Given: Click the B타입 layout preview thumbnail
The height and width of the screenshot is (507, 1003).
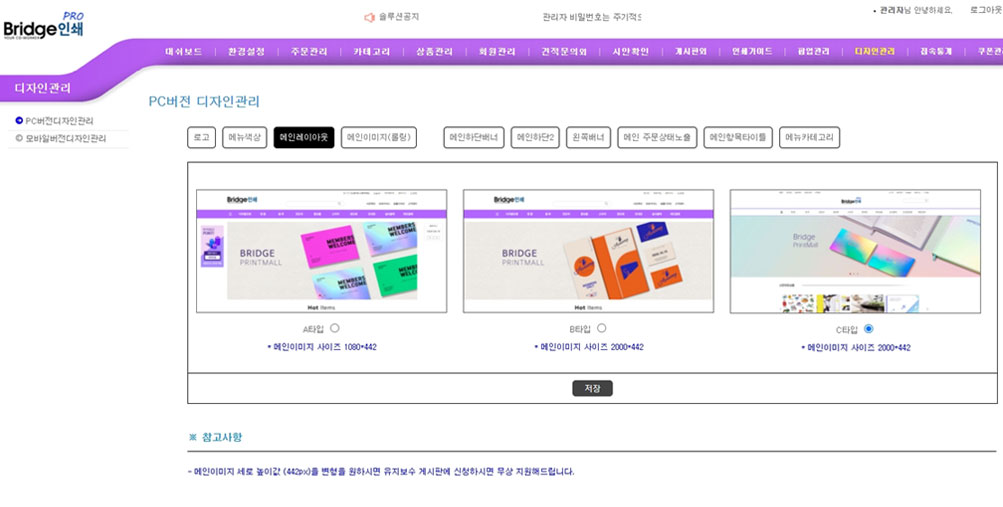Looking at the screenshot, I should pos(588,251).
